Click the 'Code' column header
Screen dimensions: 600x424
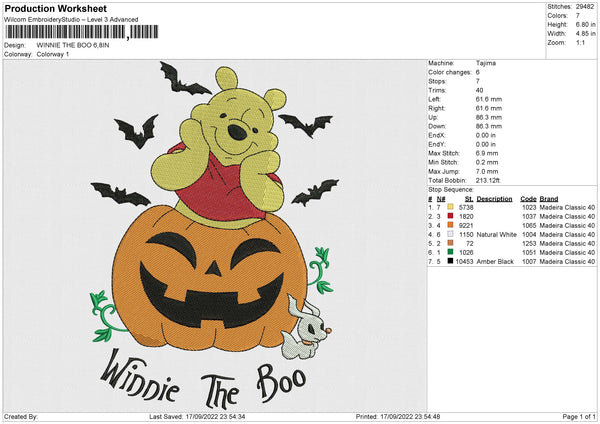click(x=528, y=199)
